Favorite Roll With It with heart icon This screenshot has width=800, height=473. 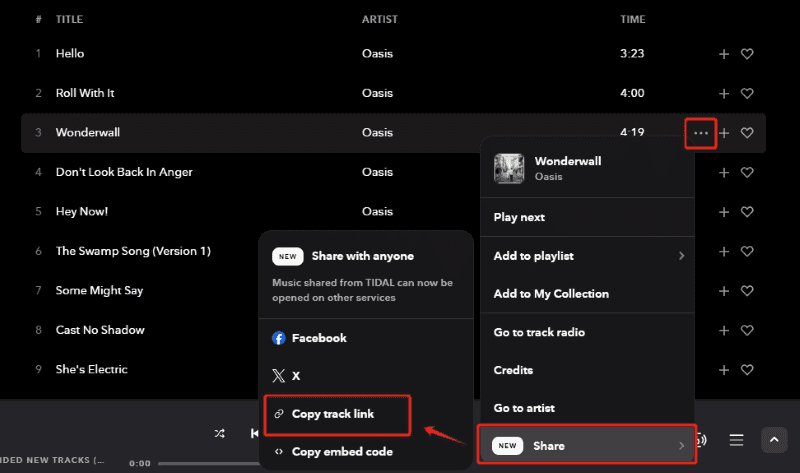pos(747,93)
